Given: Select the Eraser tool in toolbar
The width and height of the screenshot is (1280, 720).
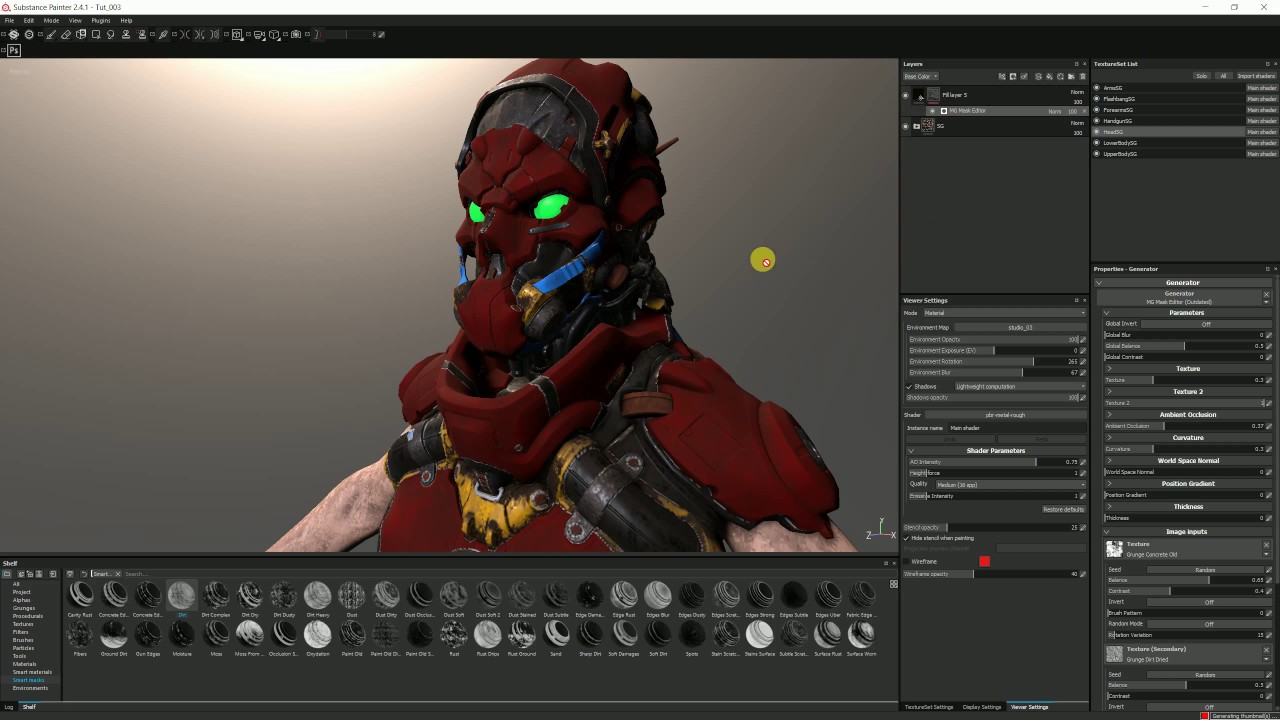Looking at the screenshot, I should [x=66, y=34].
